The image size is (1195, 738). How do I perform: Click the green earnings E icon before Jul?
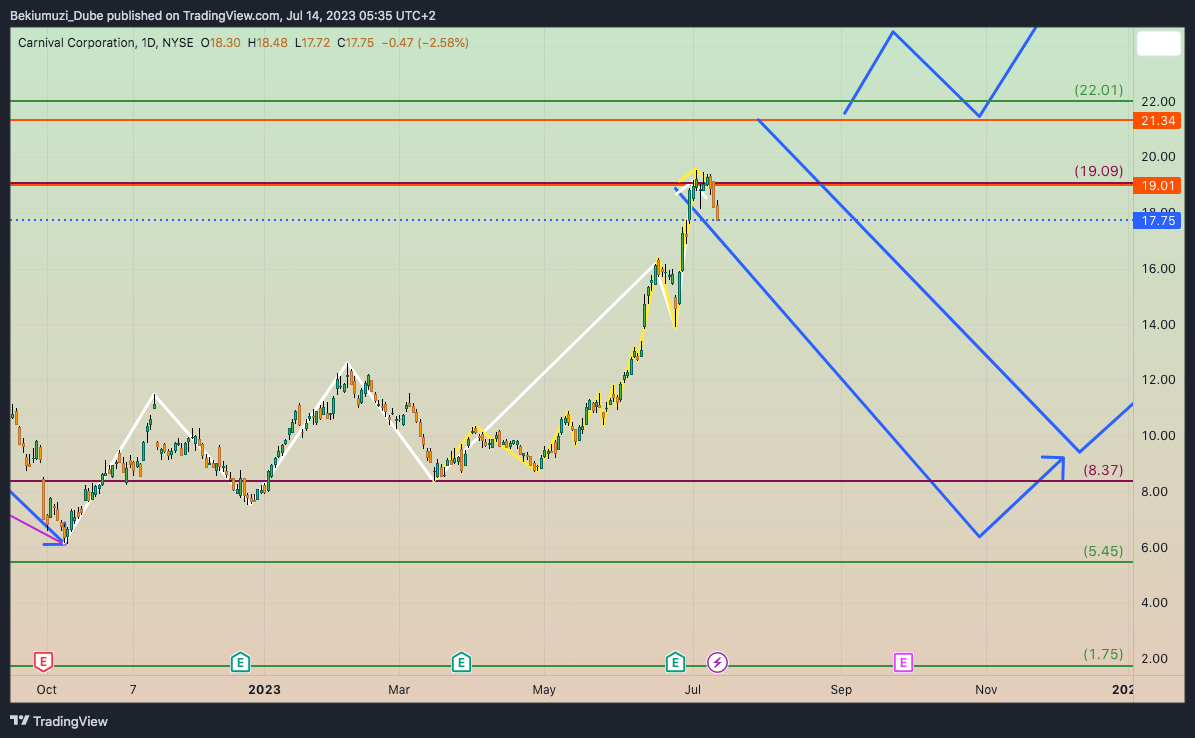674,662
